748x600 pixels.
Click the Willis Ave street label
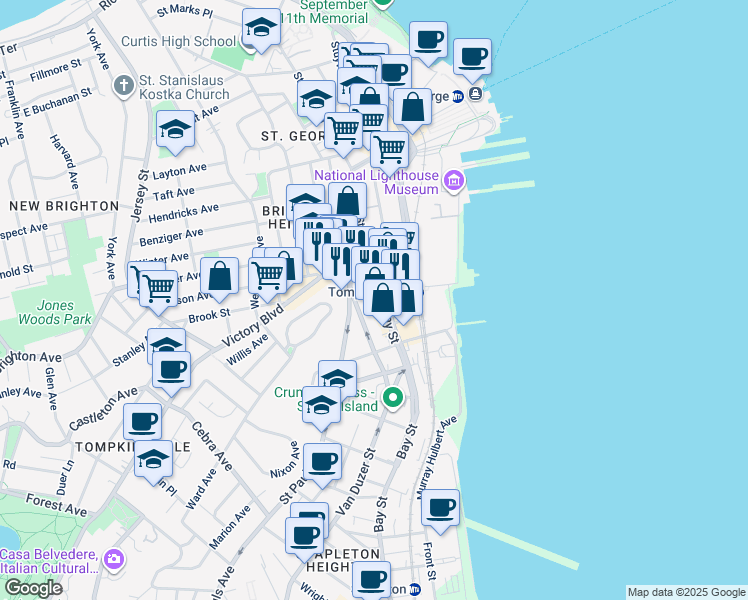coord(247,350)
